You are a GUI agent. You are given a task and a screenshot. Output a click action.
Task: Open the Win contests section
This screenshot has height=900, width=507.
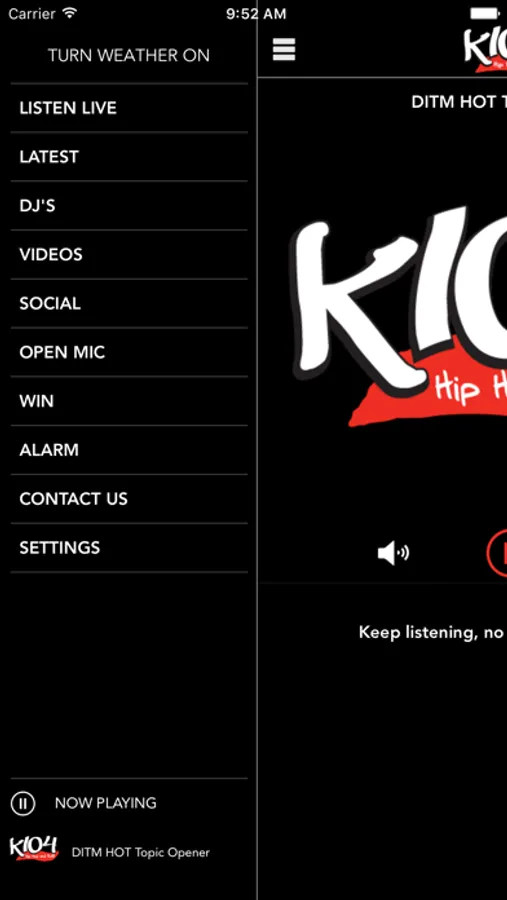click(129, 401)
